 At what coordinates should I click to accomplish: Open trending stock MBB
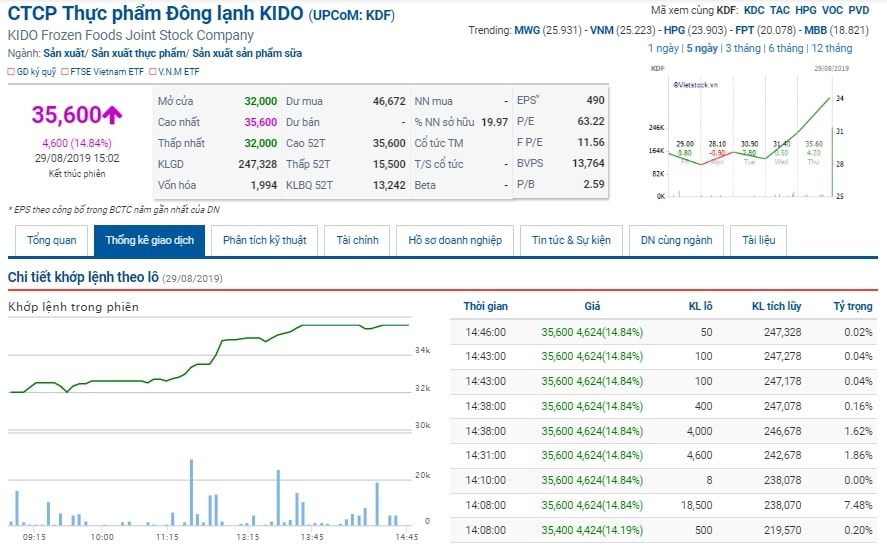tap(815, 30)
